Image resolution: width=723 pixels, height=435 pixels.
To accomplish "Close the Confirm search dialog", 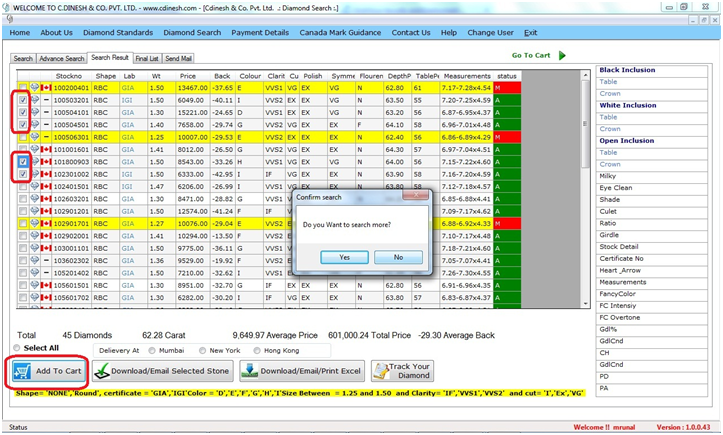I will tap(415, 195).
